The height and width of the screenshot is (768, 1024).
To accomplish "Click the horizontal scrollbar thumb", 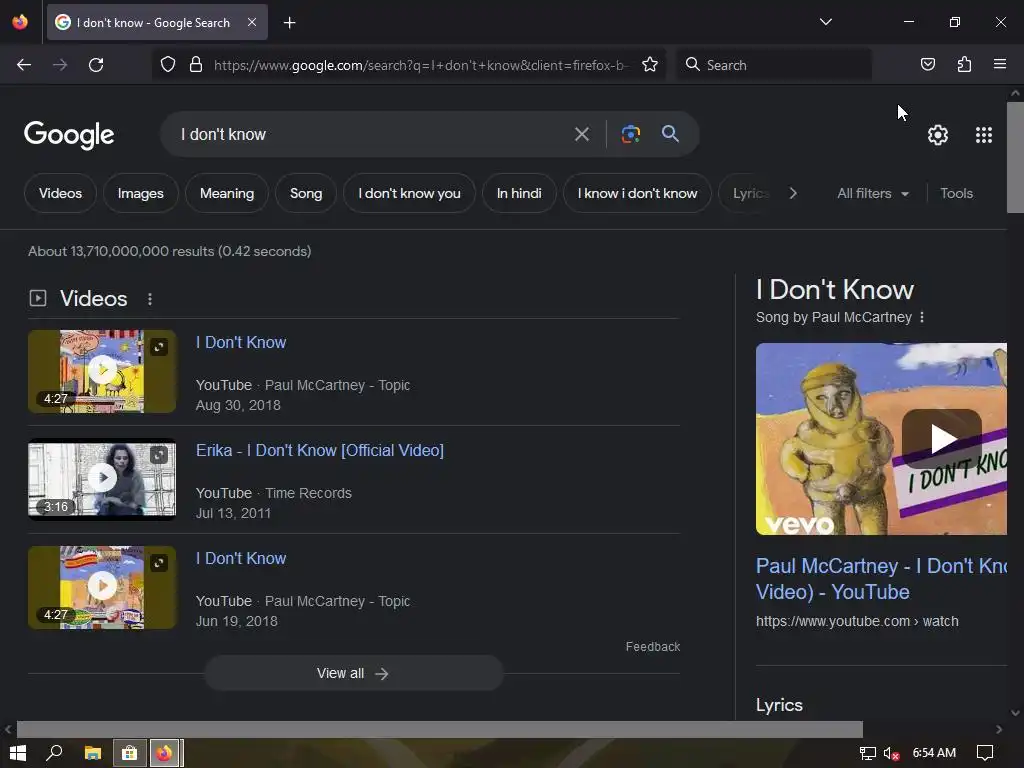I will pos(440,729).
